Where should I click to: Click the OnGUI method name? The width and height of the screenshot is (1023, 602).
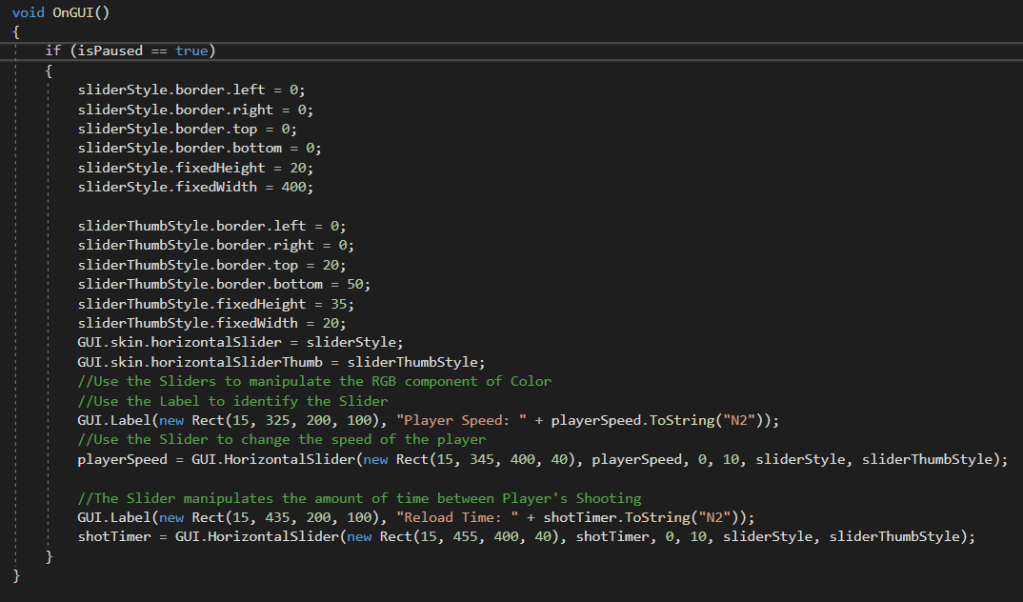pyautogui.click(x=72, y=12)
